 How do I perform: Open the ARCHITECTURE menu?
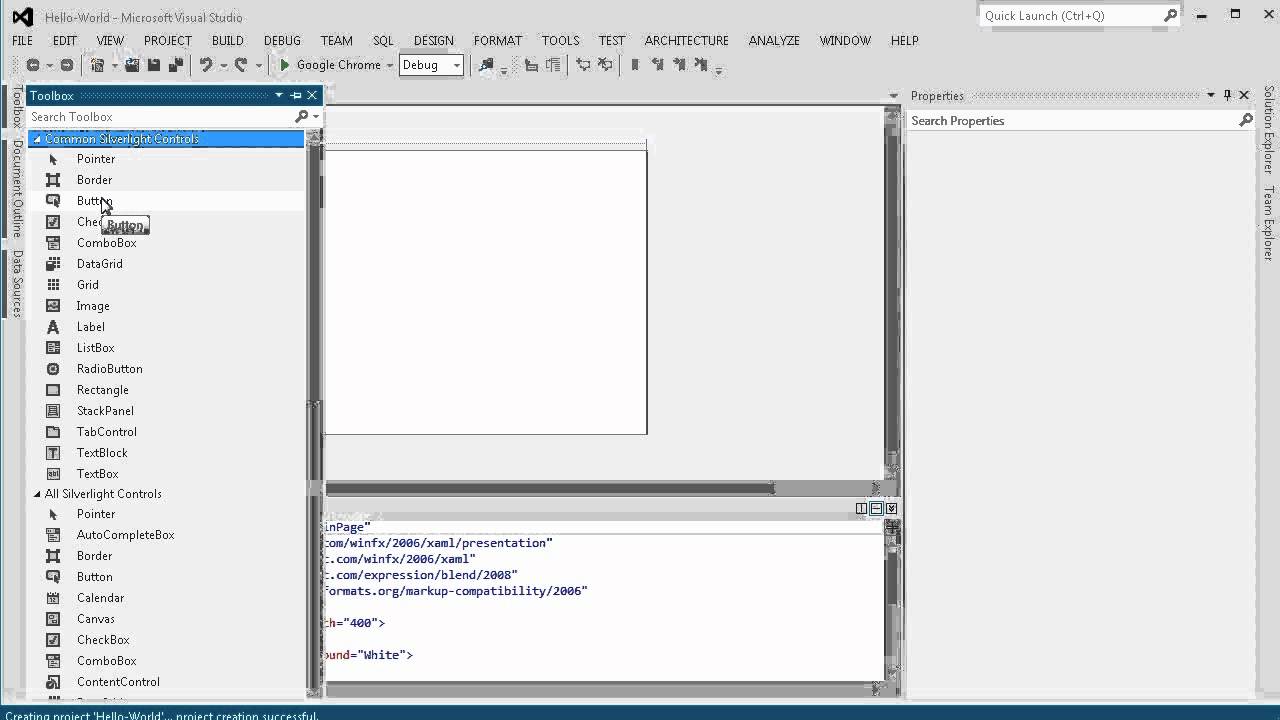point(686,40)
